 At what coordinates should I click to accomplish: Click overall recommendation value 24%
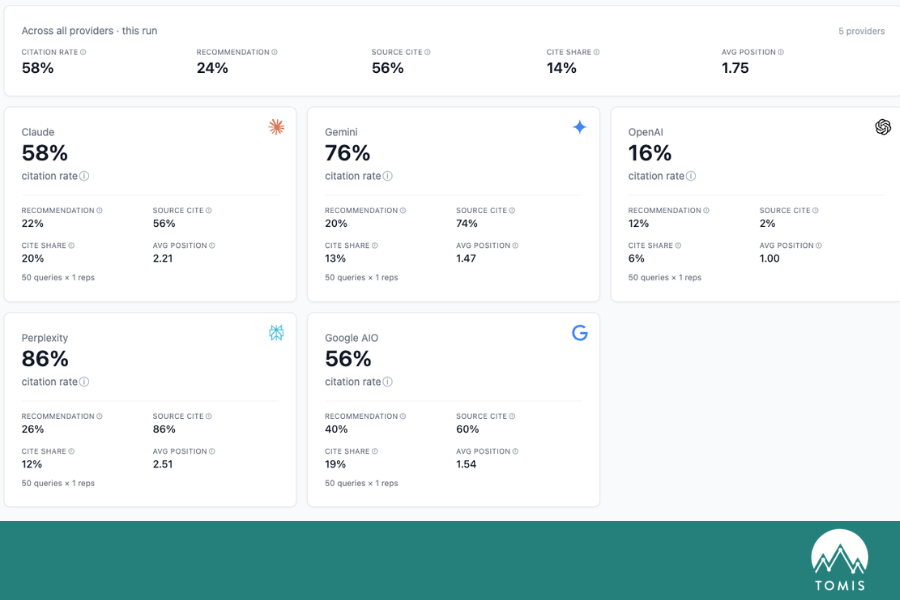(212, 68)
